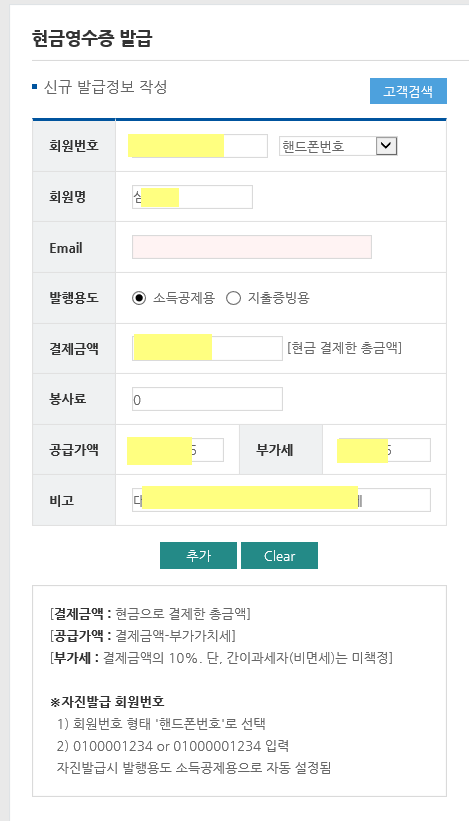Viewport: 469px width, 821px height.
Task: Click the 비고 remarks field
Action: [x=281, y=500]
